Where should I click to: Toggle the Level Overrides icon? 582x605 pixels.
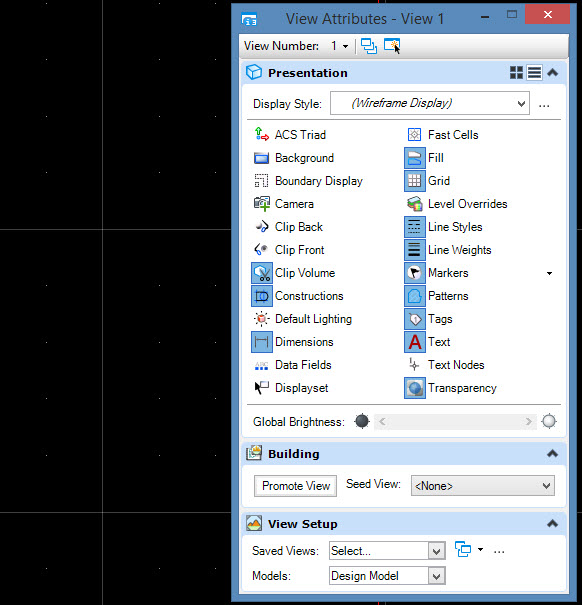[415, 204]
